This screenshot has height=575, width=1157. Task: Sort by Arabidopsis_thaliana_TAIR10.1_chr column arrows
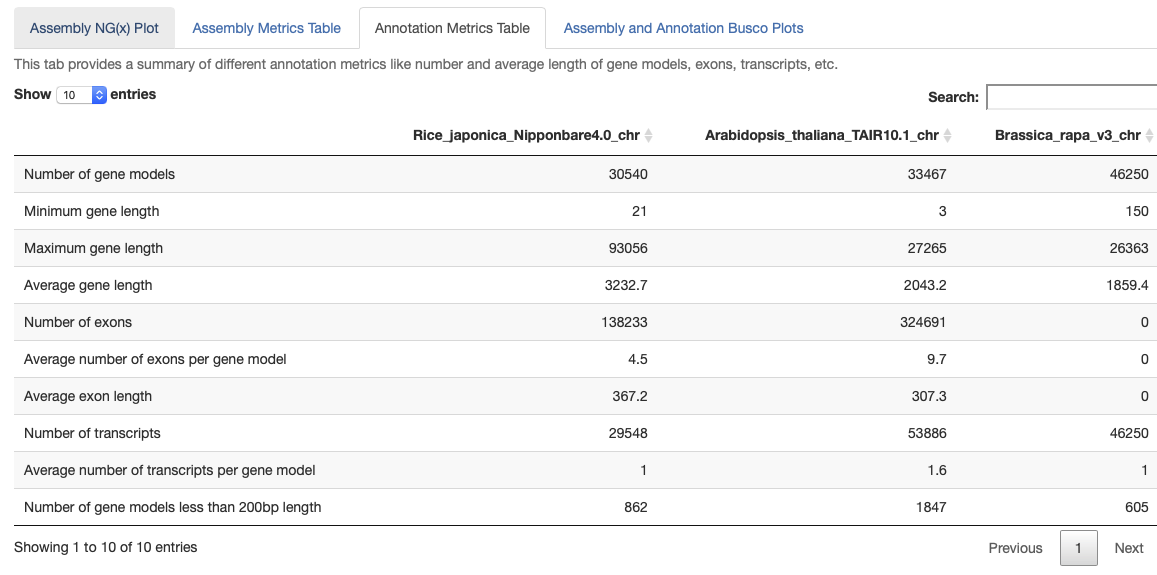click(x=948, y=136)
